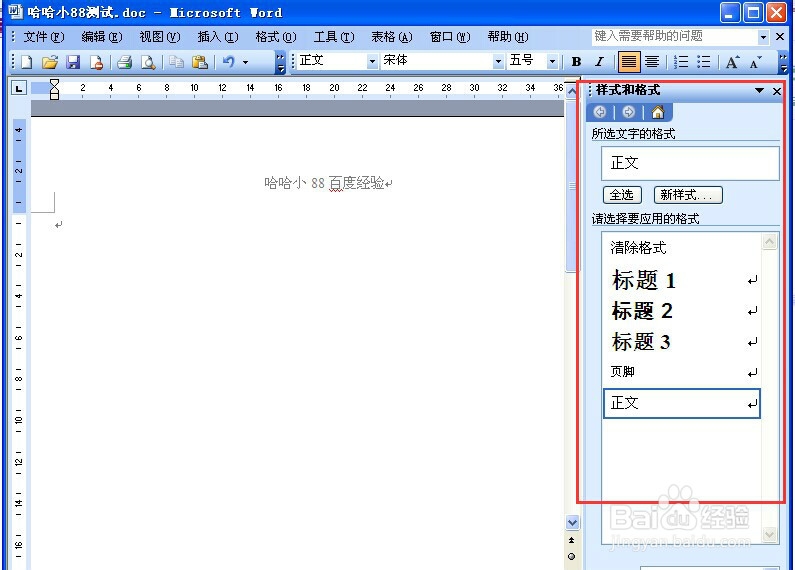Open the 格式 menu
This screenshot has height=570, width=795.
click(276, 37)
